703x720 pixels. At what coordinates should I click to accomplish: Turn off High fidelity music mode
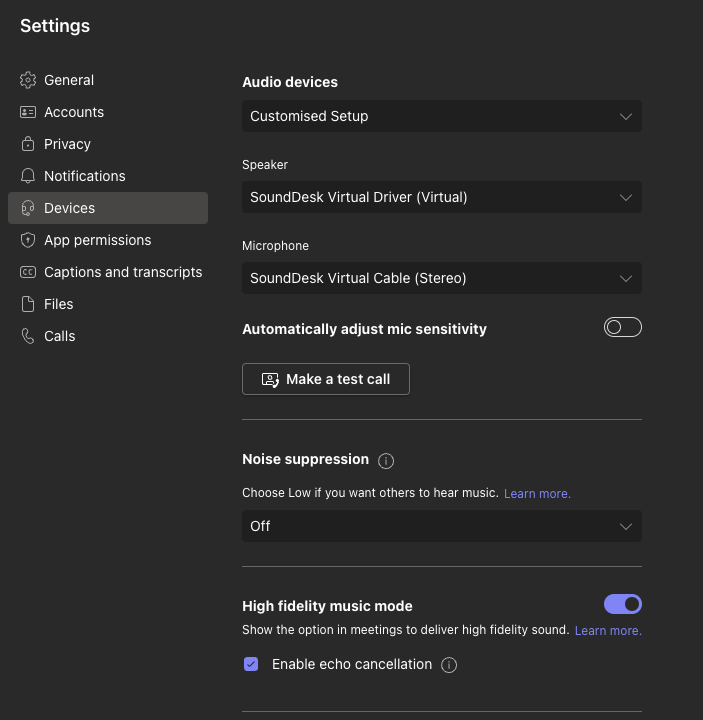pos(622,604)
